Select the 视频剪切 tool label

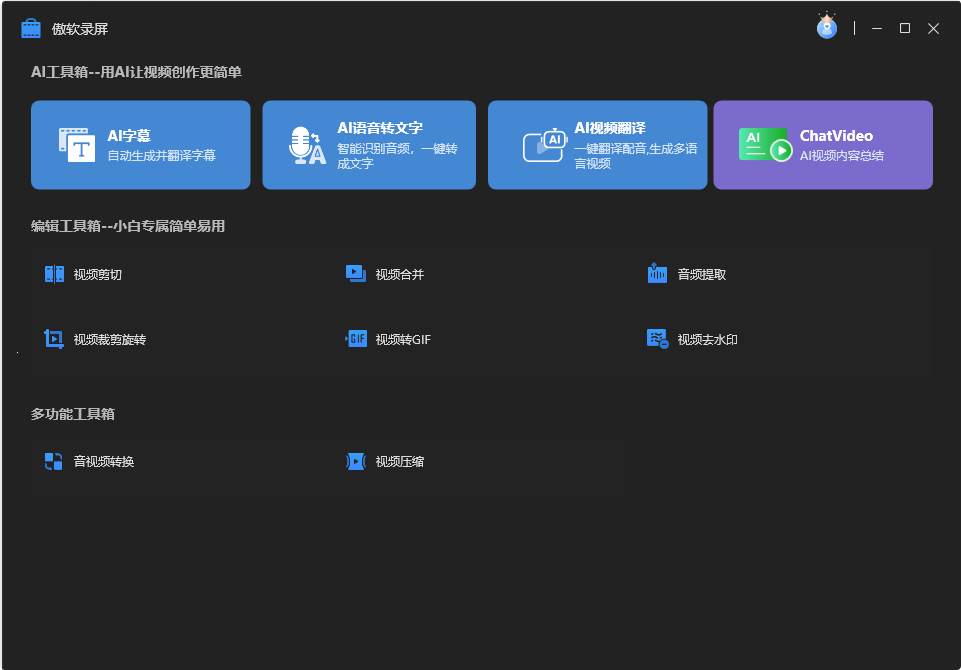tap(97, 275)
